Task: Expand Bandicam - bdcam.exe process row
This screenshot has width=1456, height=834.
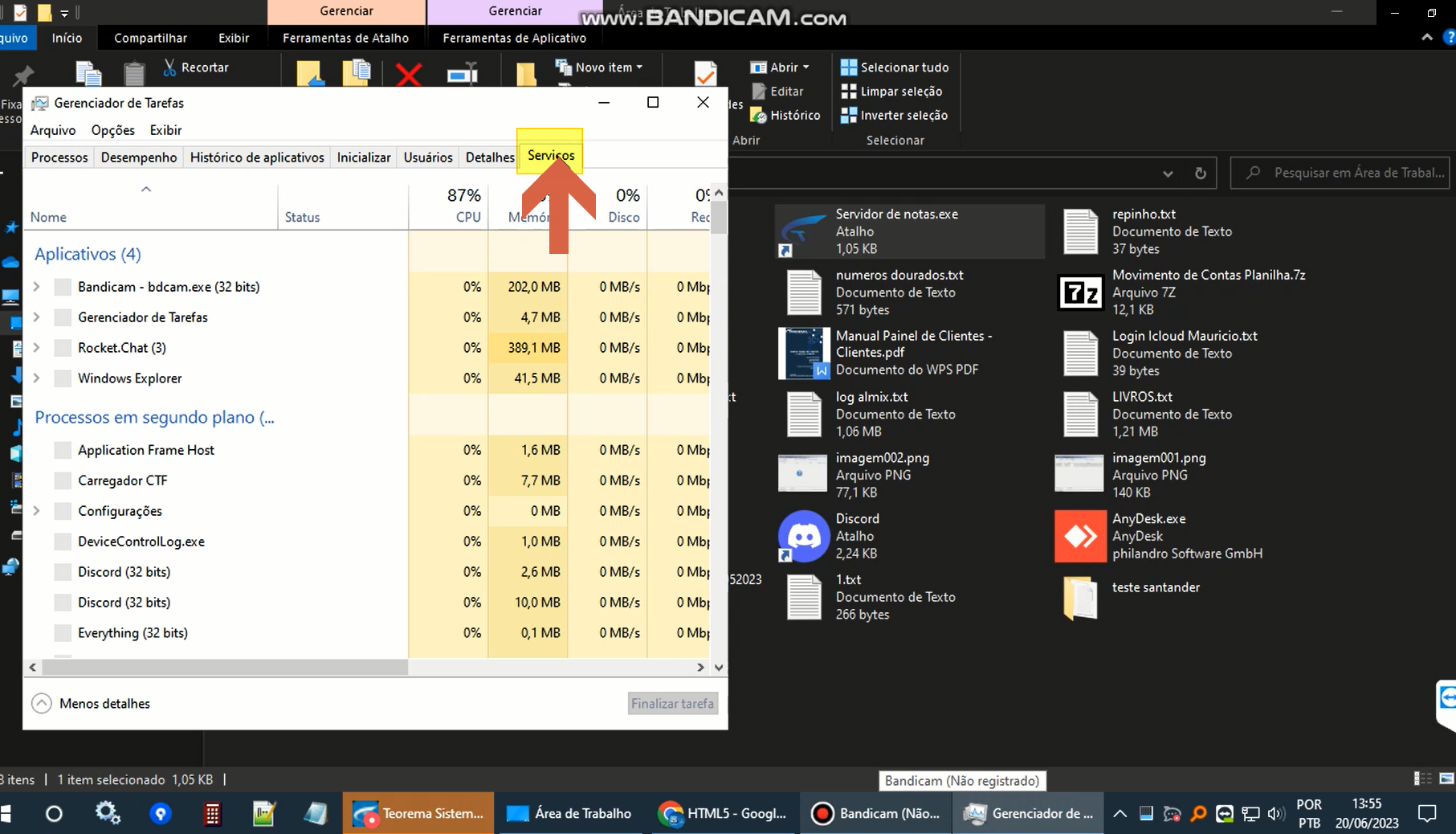Action: coord(36,287)
